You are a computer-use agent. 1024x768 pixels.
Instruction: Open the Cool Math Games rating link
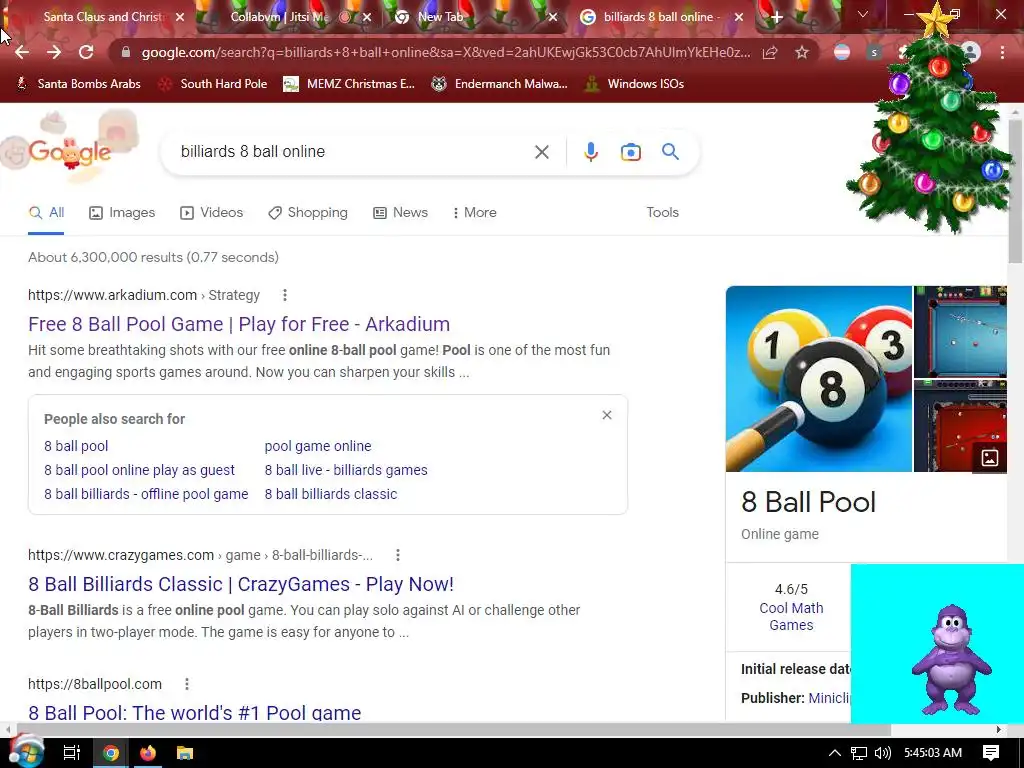pos(791,616)
